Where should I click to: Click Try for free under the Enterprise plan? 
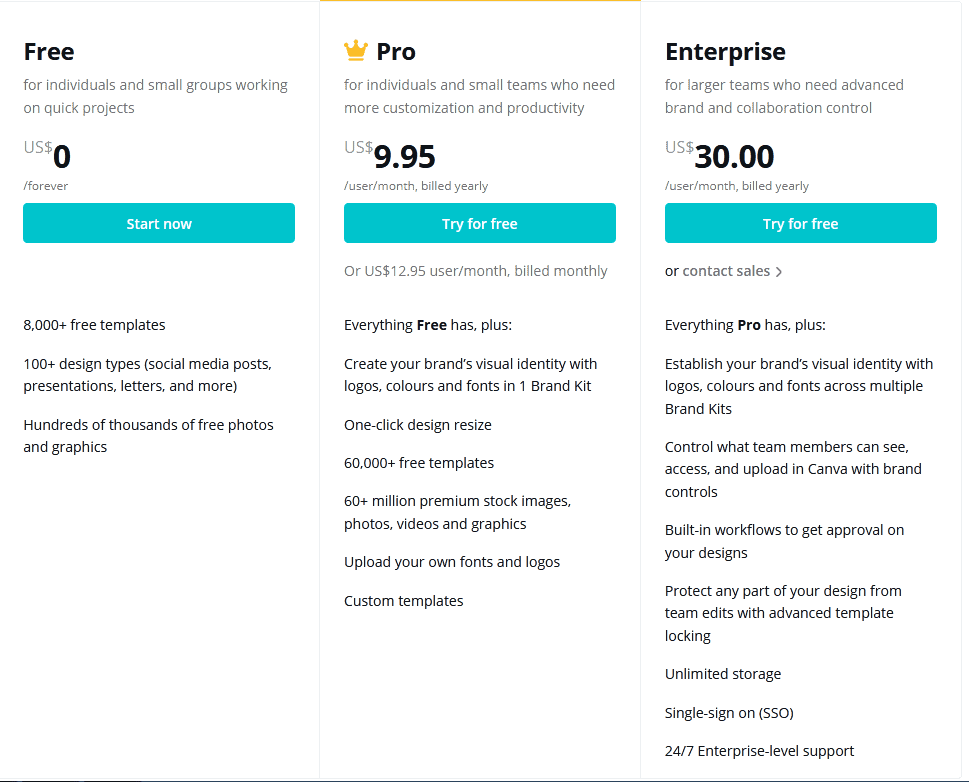coord(800,222)
